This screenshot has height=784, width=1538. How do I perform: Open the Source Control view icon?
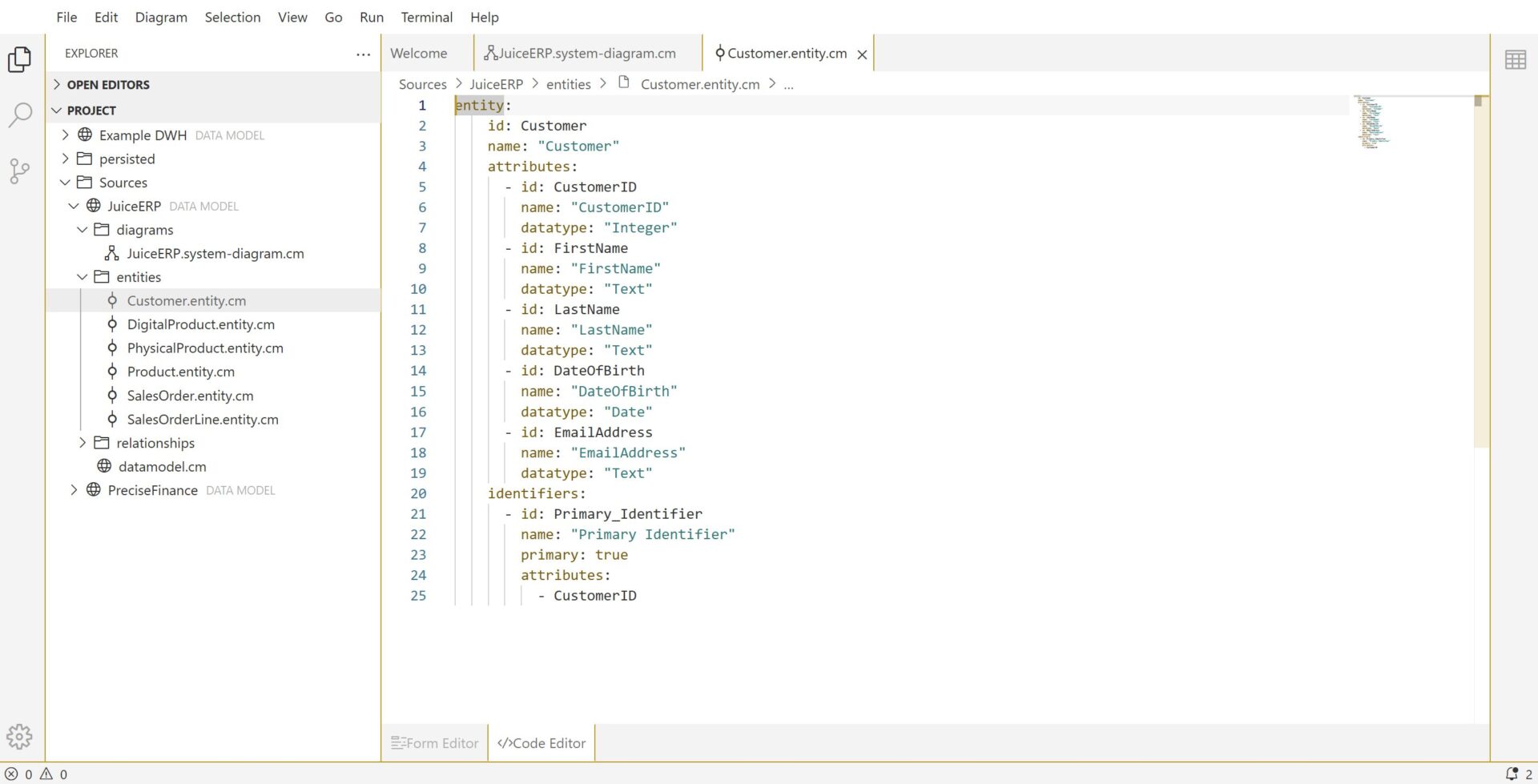click(19, 171)
